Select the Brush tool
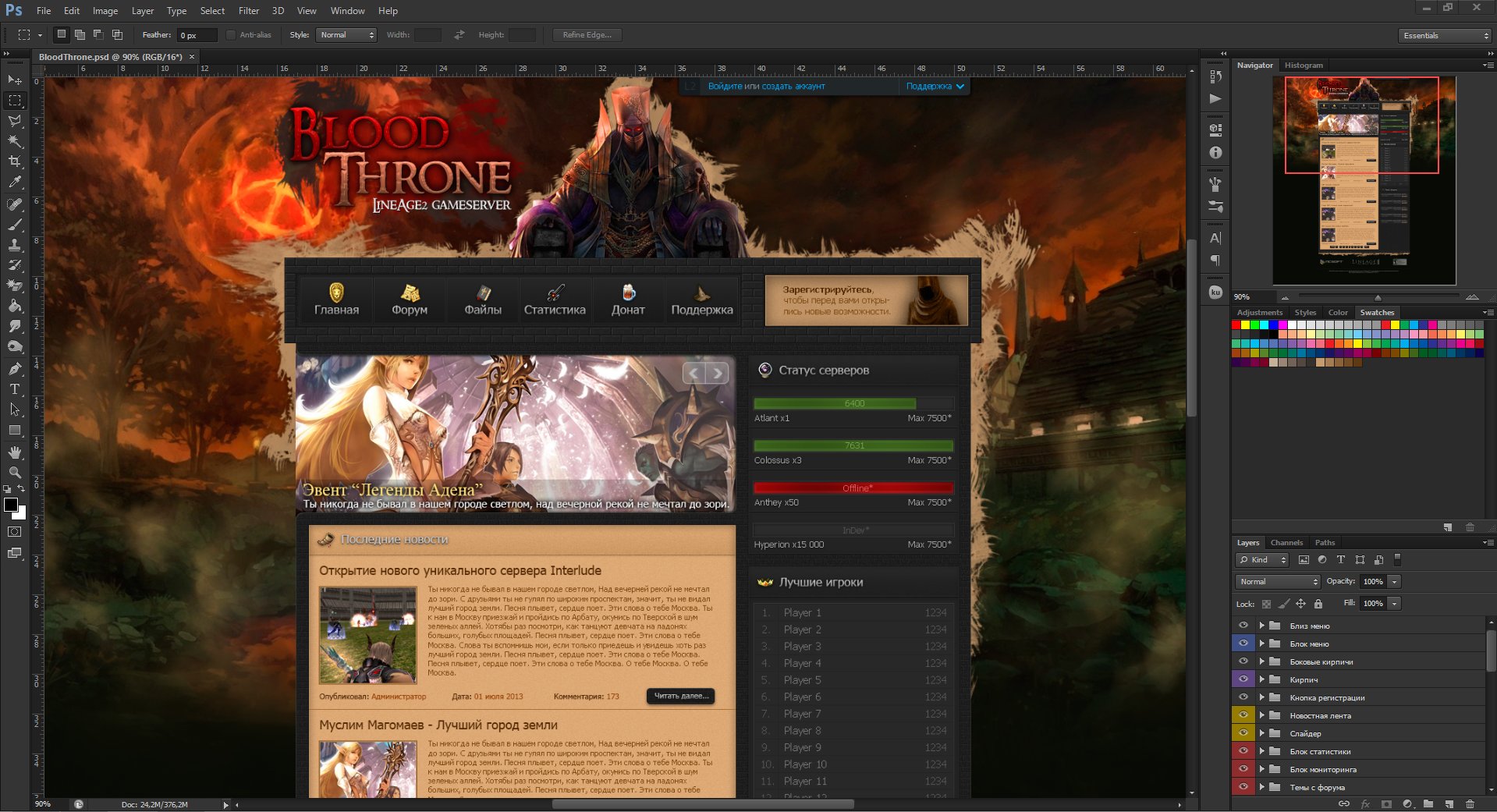This screenshot has height=812, width=1497. coord(15,225)
